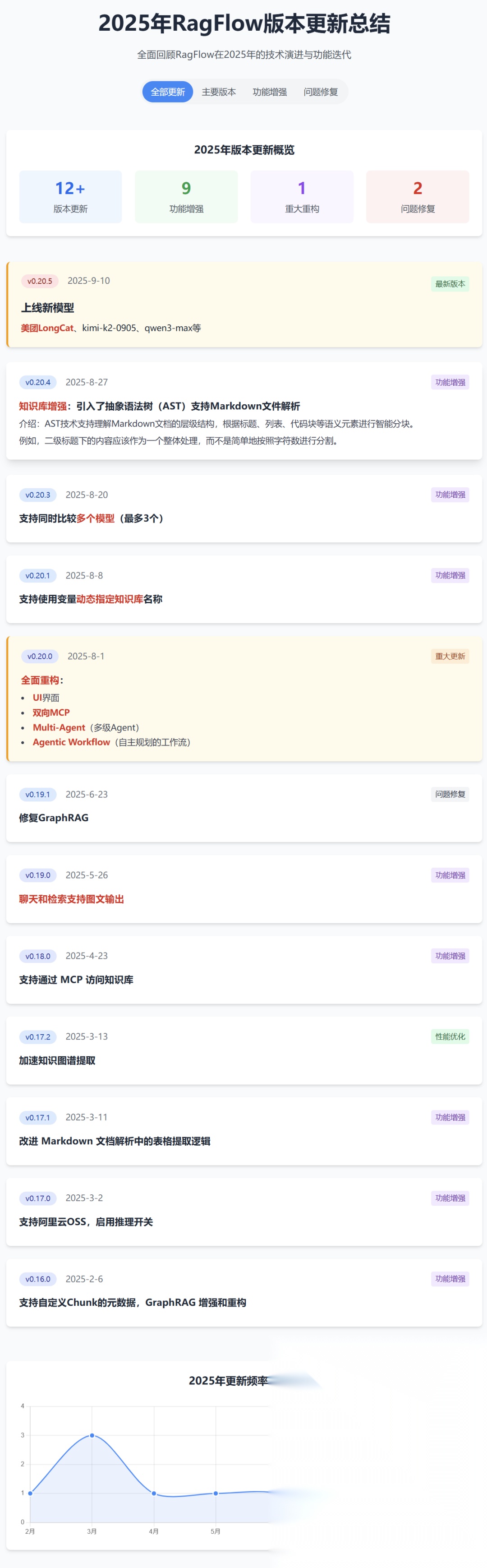
Task: Click the 2025-8-8 release date
Action: [84, 576]
